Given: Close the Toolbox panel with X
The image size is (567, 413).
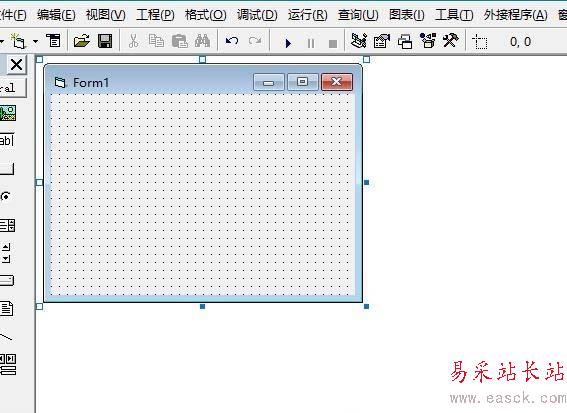Looking at the screenshot, I should tap(17, 65).
